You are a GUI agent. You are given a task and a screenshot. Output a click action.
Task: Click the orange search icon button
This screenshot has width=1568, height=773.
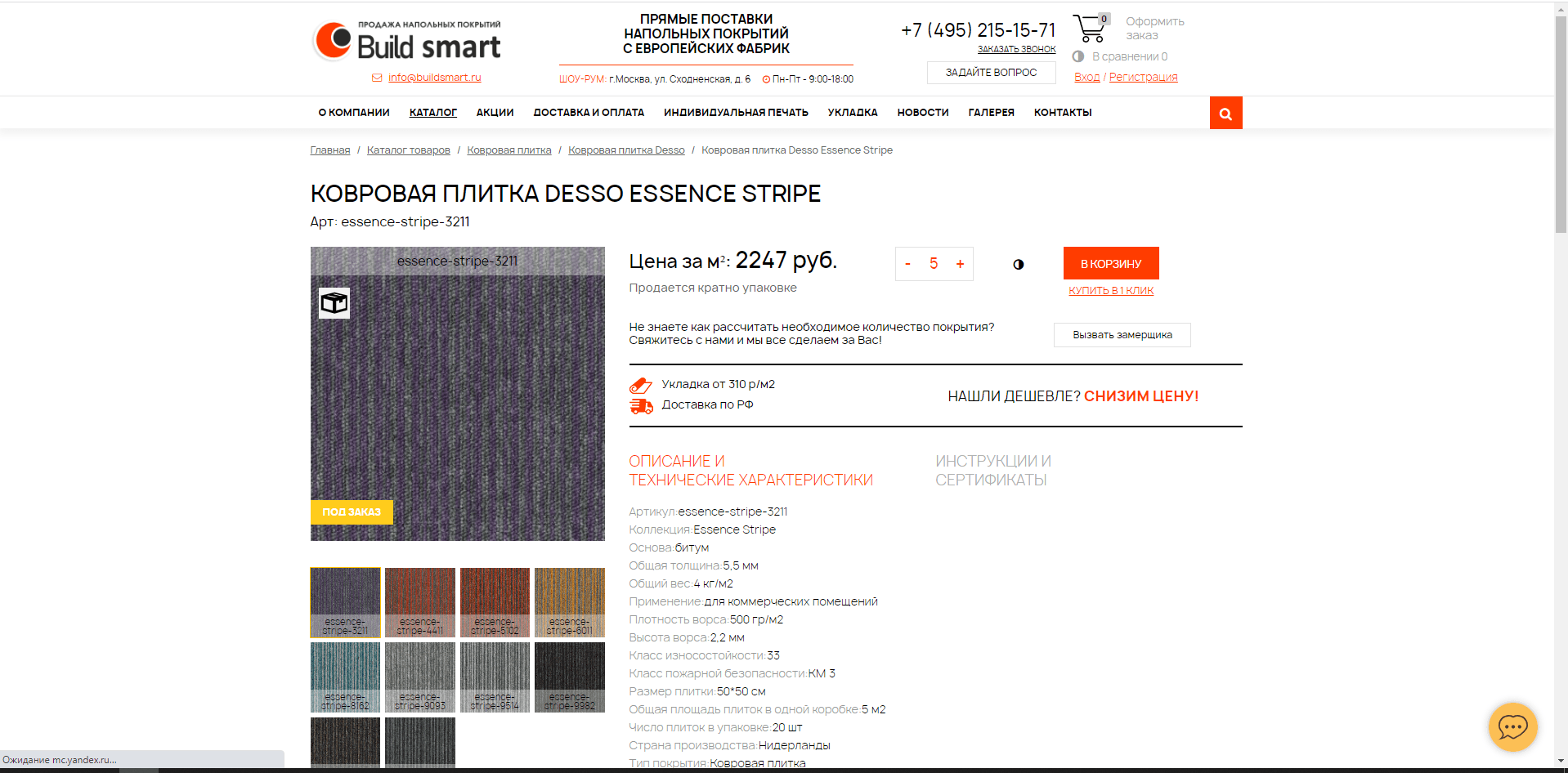coord(1225,113)
